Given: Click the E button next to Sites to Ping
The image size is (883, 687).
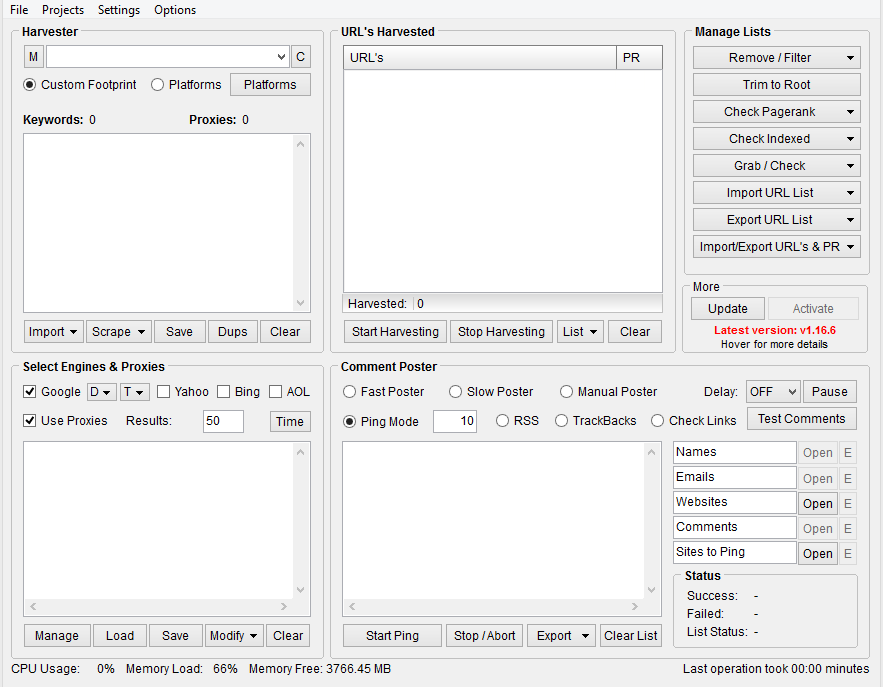Looking at the screenshot, I should 847,553.
